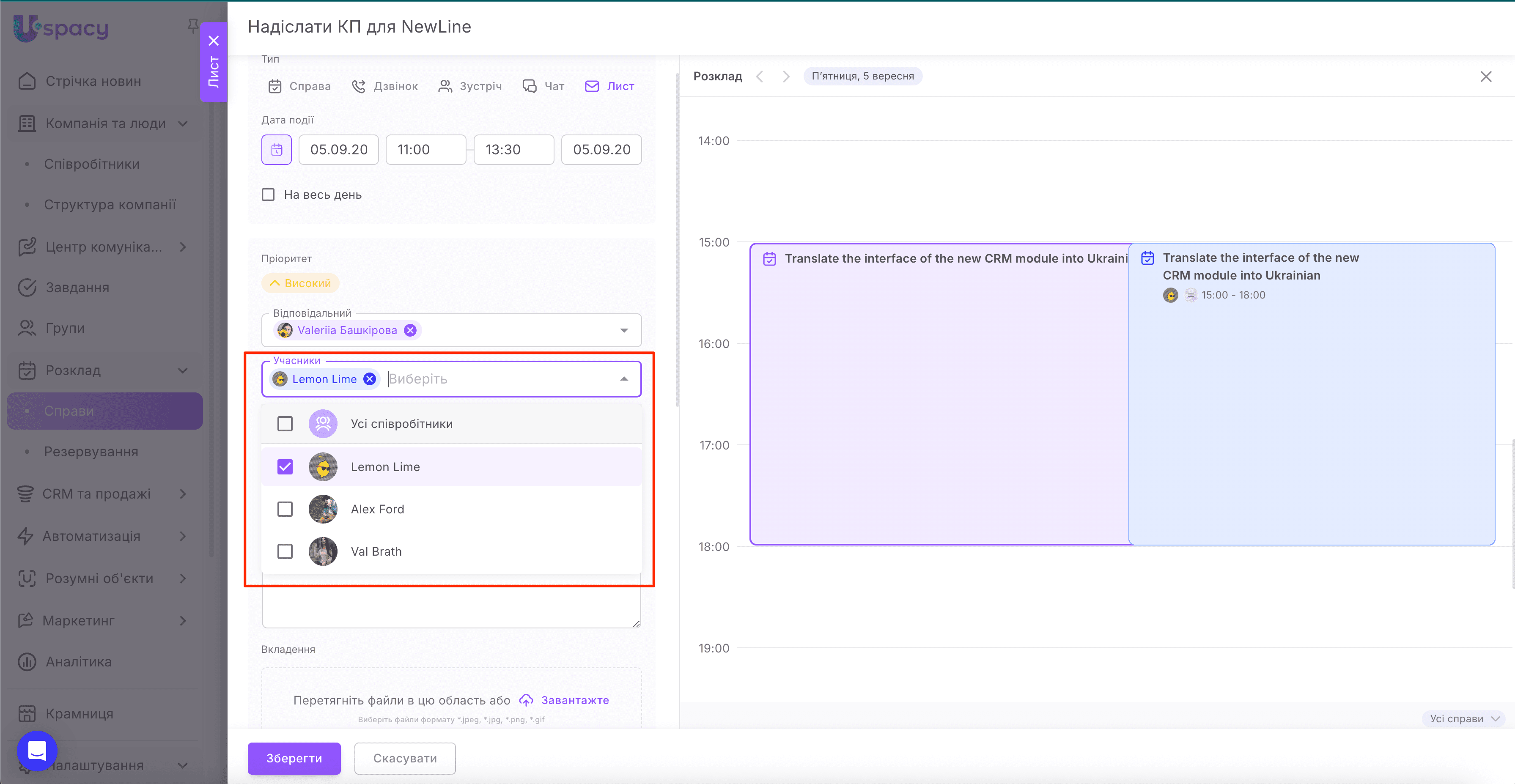This screenshot has height=784, width=1515.
Task: Open the Усі справи filter dropdown
Action: [x=1463, y=719]
